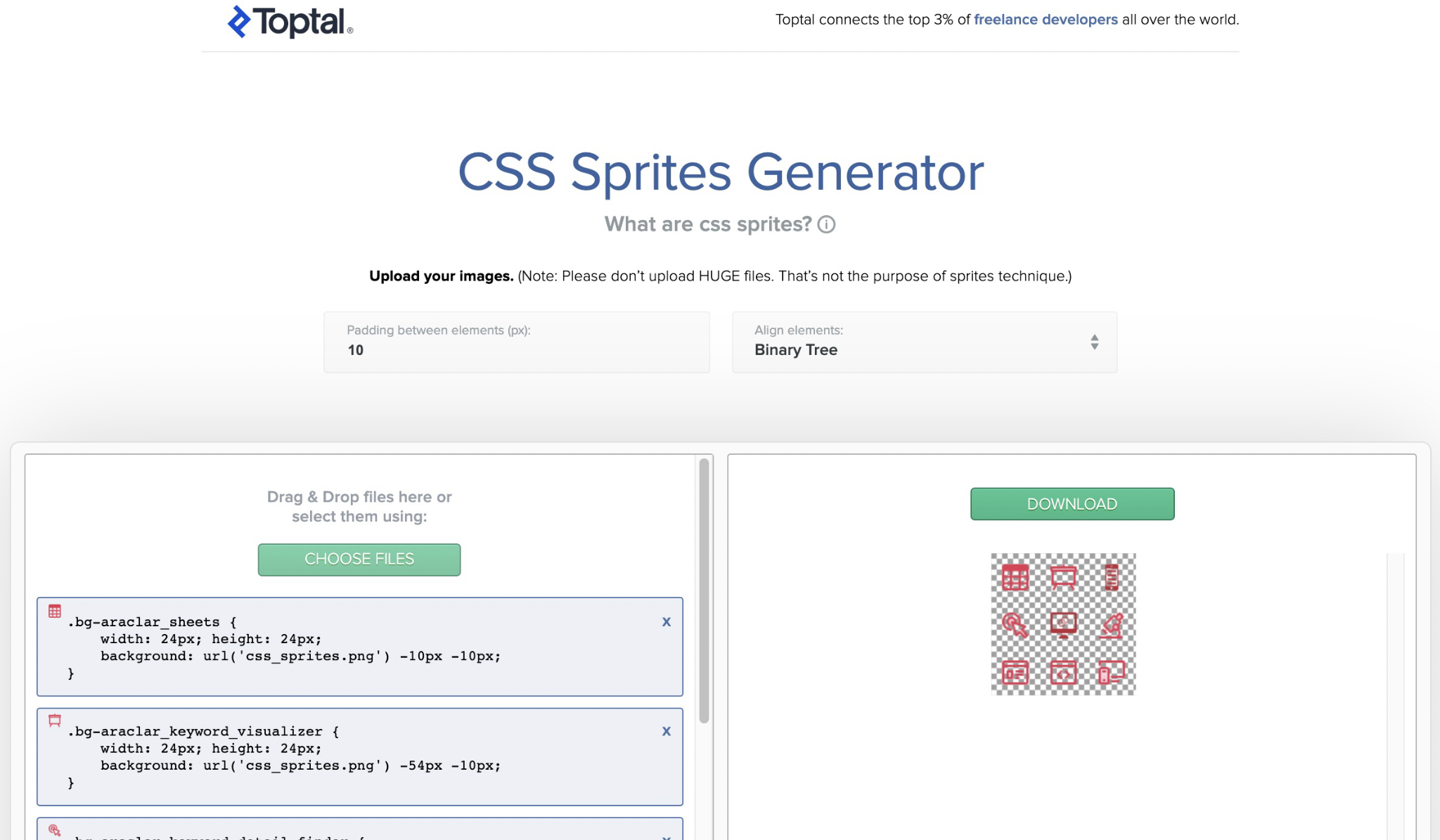This screenshot has width=1440, height=840.
Task: Click the DOWNLOAD button
Action: (1072, 504)
